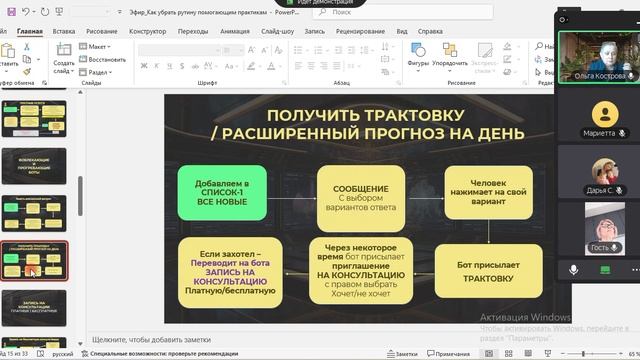Click the shape effects icon
640x360 pixels.
[x=508, y=72]
